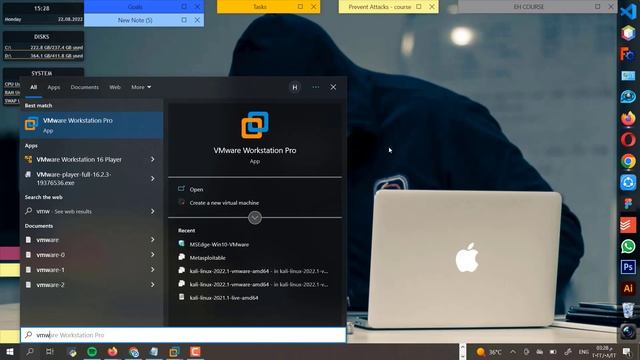Screen dimensions: 640x360
Task: Expand arrow for the vmware-0 document
Action: click(153, 255)
